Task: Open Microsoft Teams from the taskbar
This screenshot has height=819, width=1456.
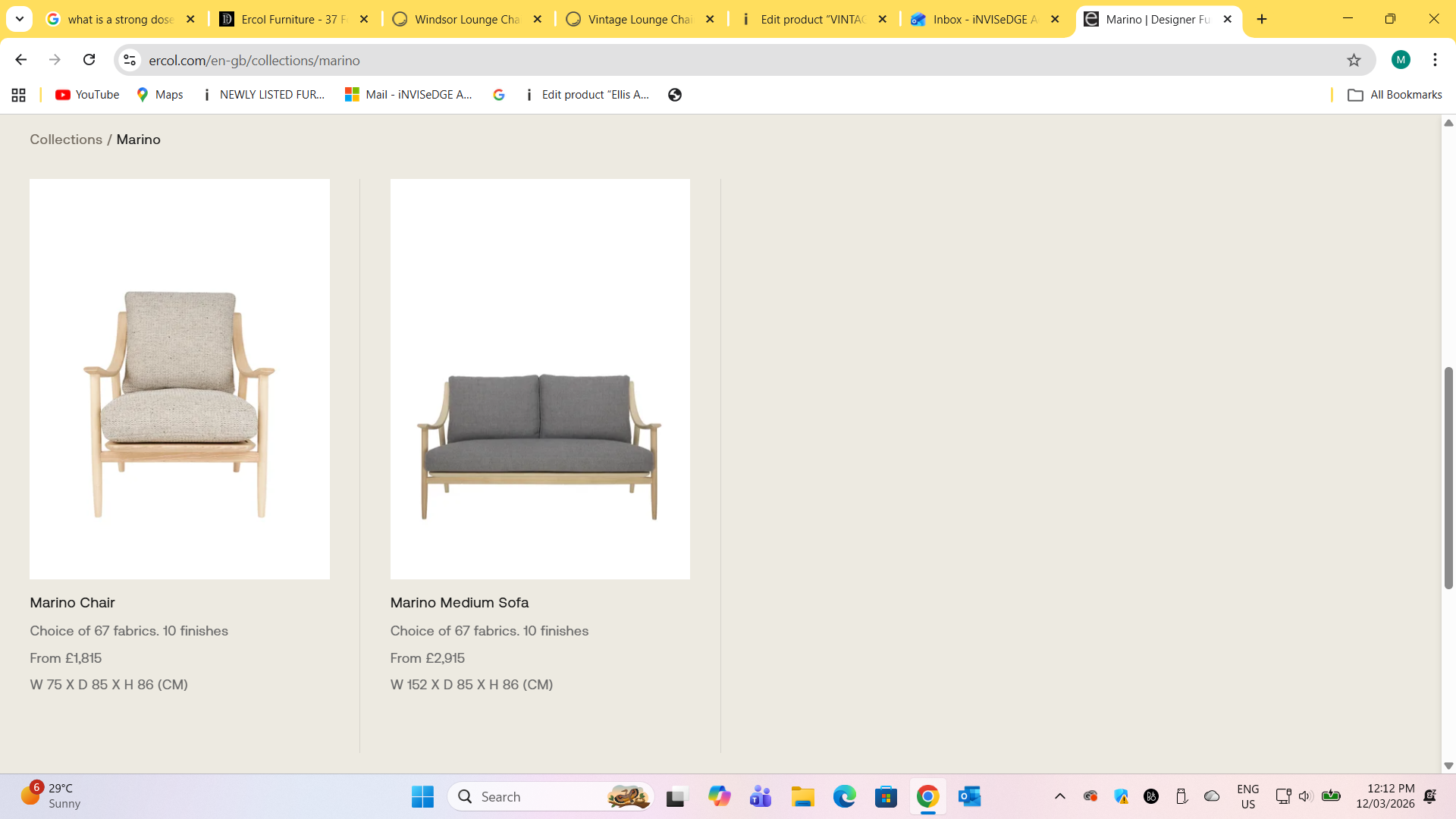Action: (x=761, y=797)
